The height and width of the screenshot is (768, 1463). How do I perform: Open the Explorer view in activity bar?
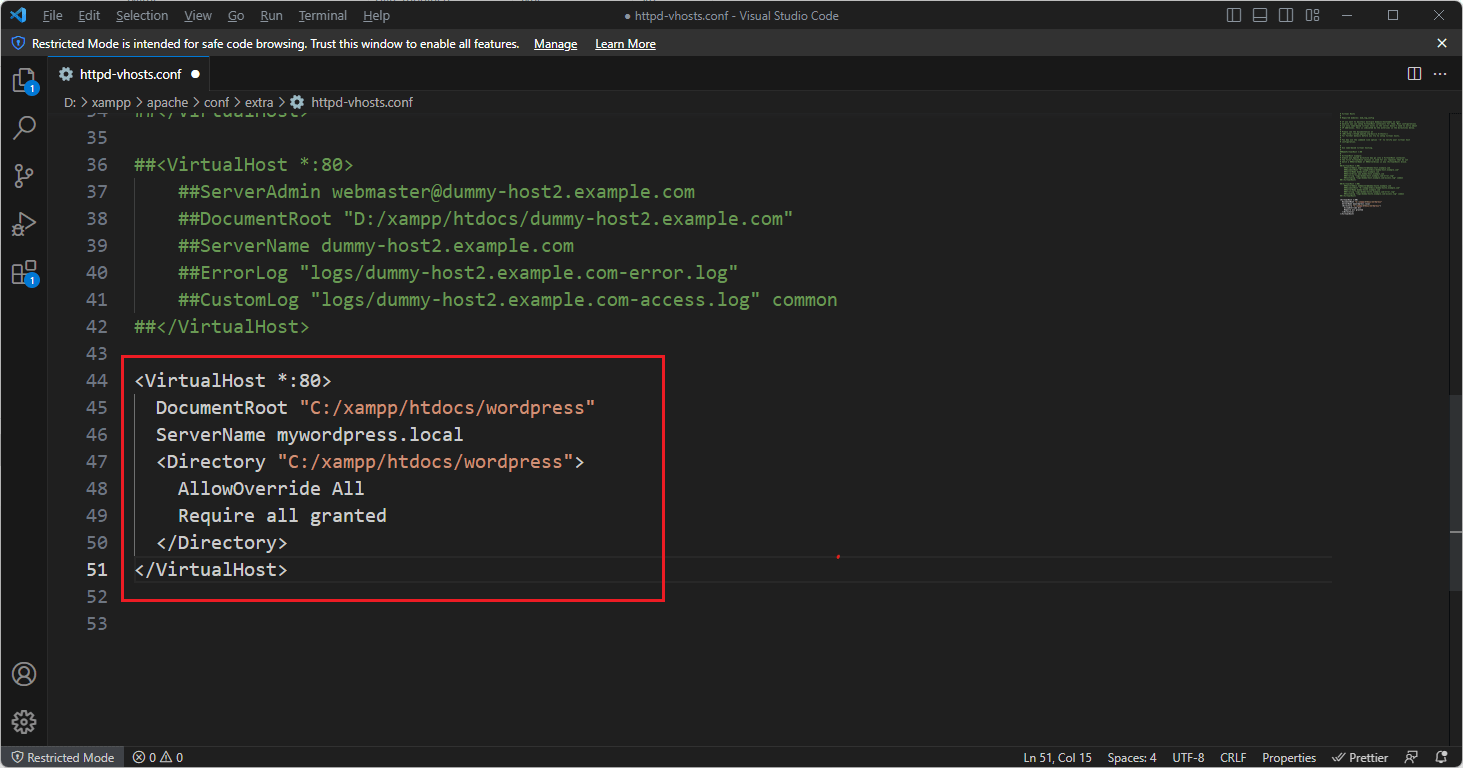pos(24,81)
